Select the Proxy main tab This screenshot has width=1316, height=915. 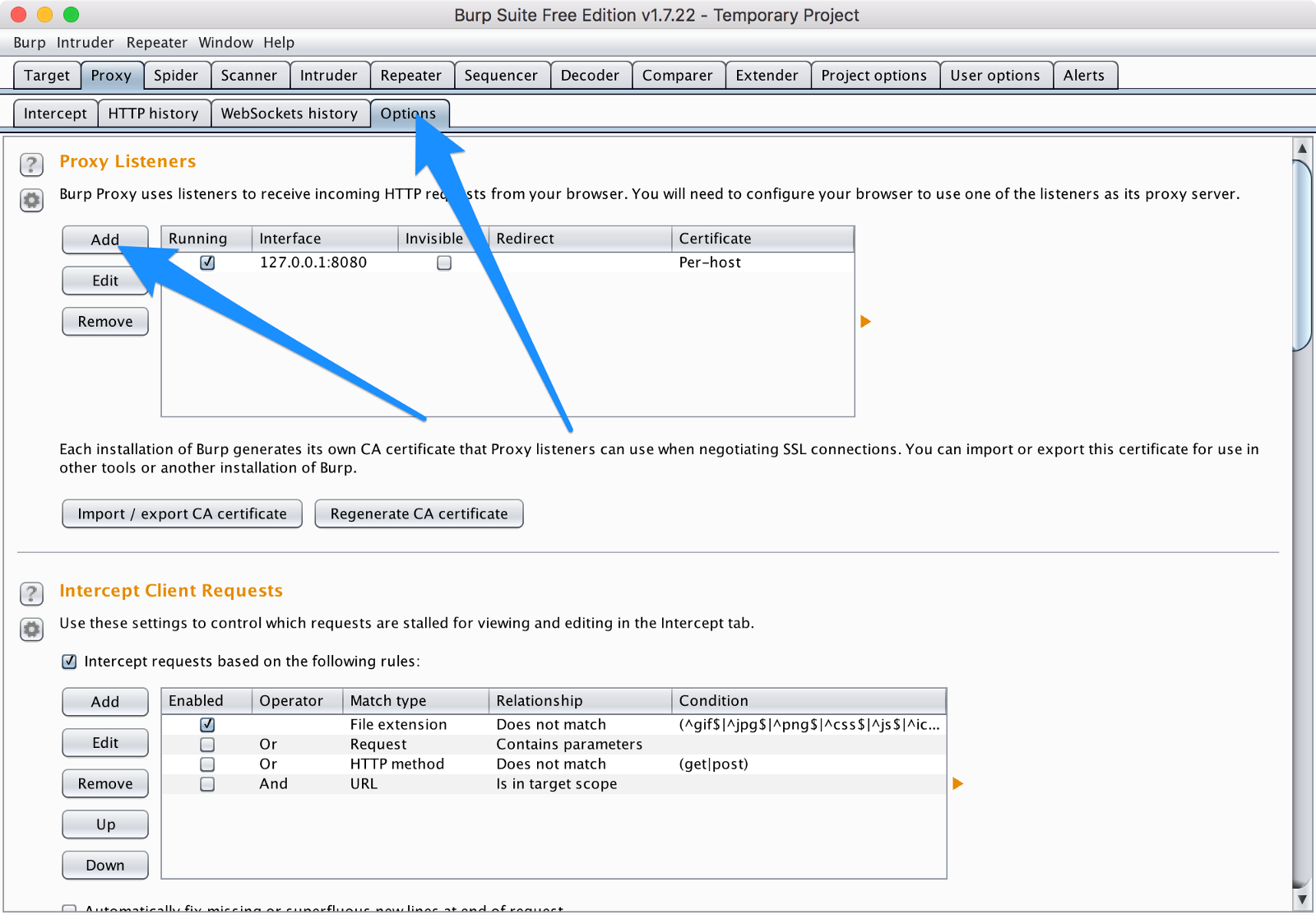click(111, 75)
